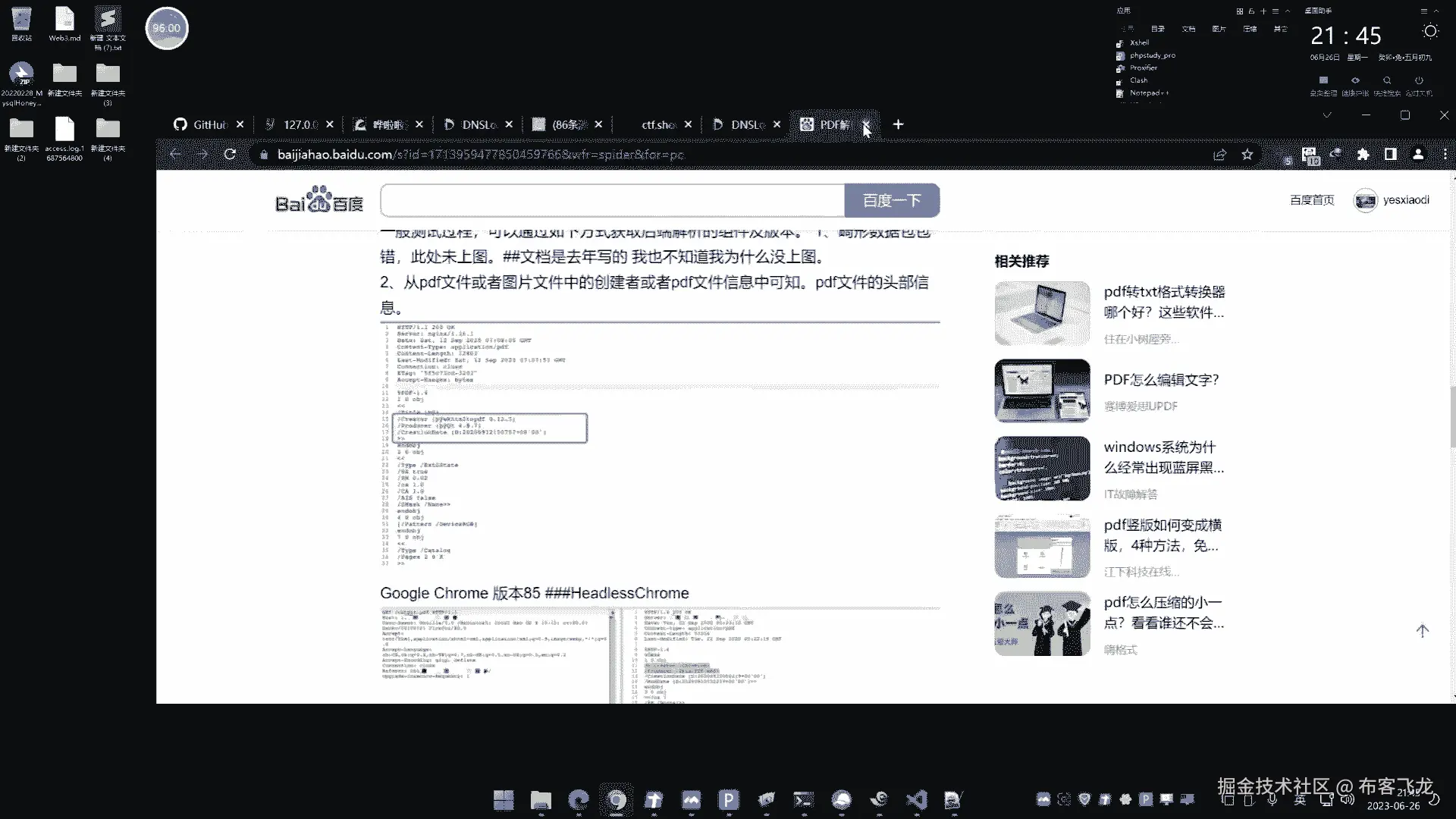Focus the Baidu search input field

612,200
